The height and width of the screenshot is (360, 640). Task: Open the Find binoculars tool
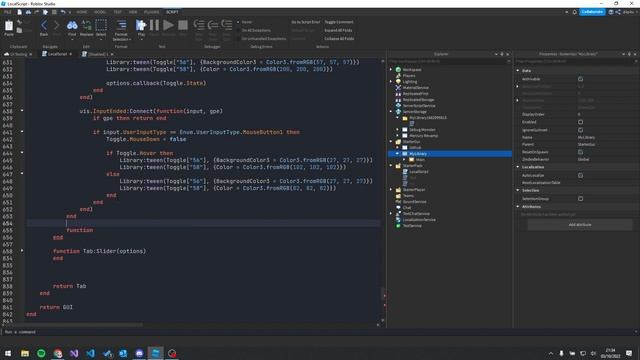click(x=72, y=25)
